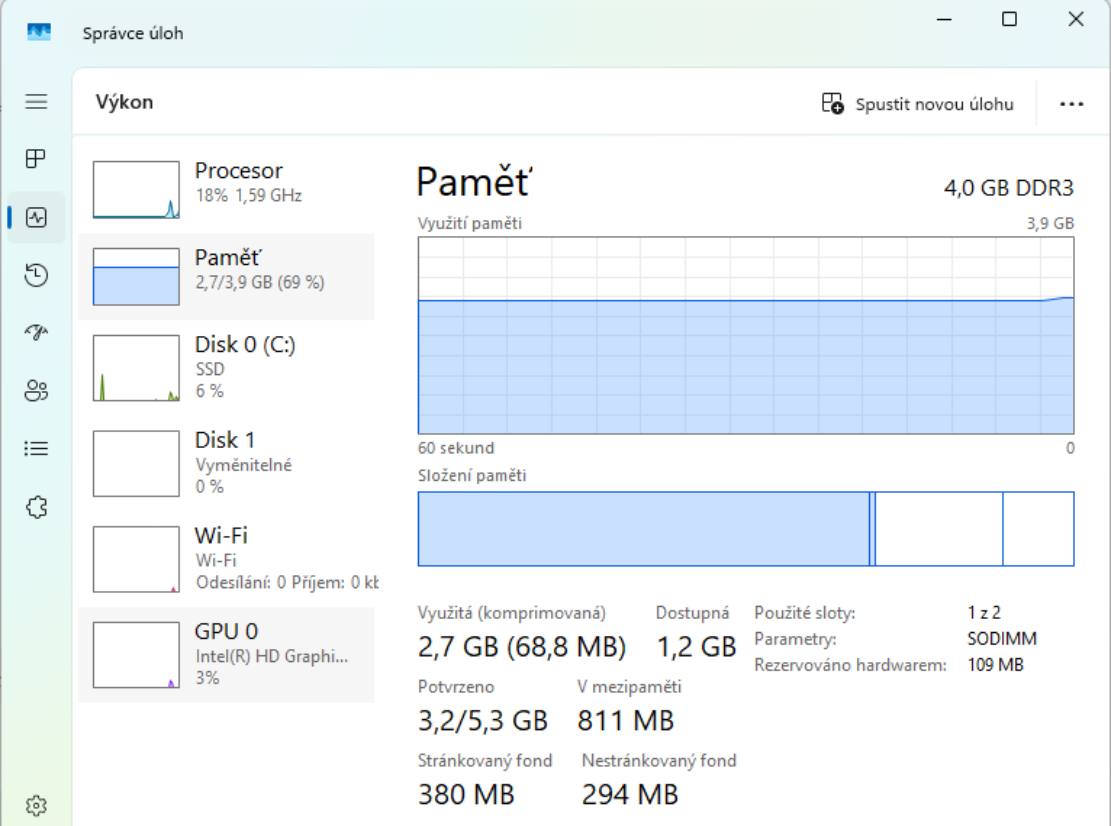
Task: Open the Processes page icon
Action: tap(37, 159)
